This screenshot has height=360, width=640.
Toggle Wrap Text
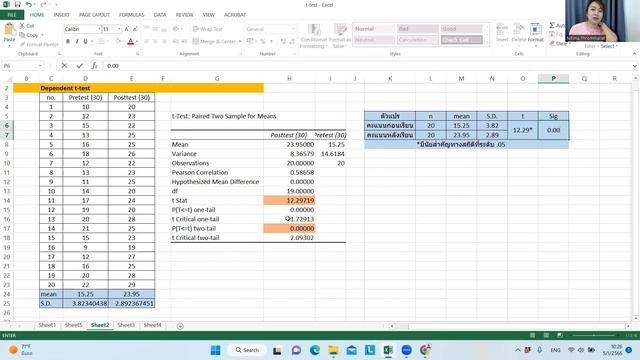pos(208,29)
